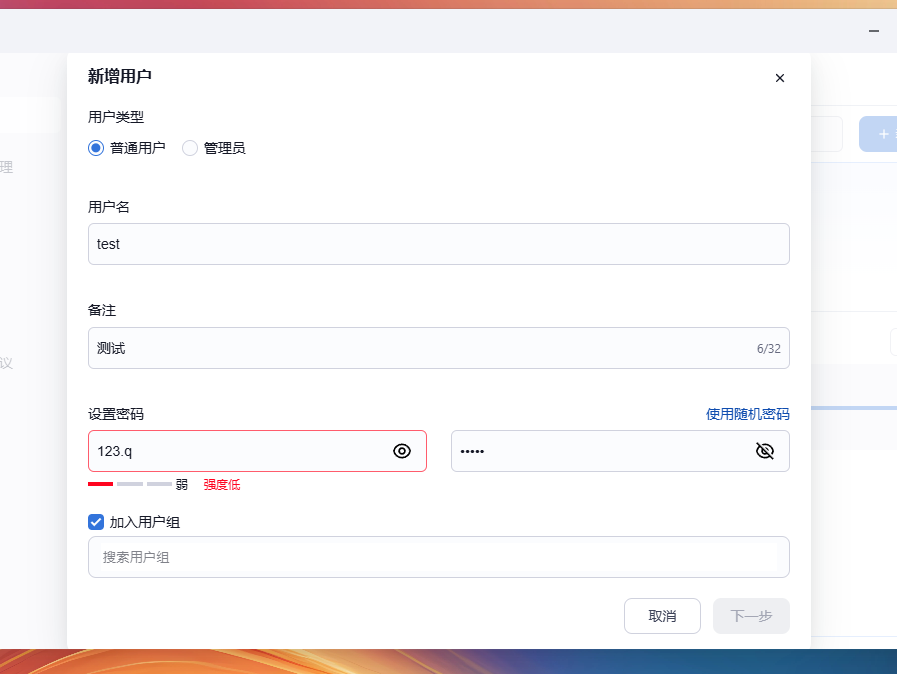Click 使用随机密码 link

747,414
